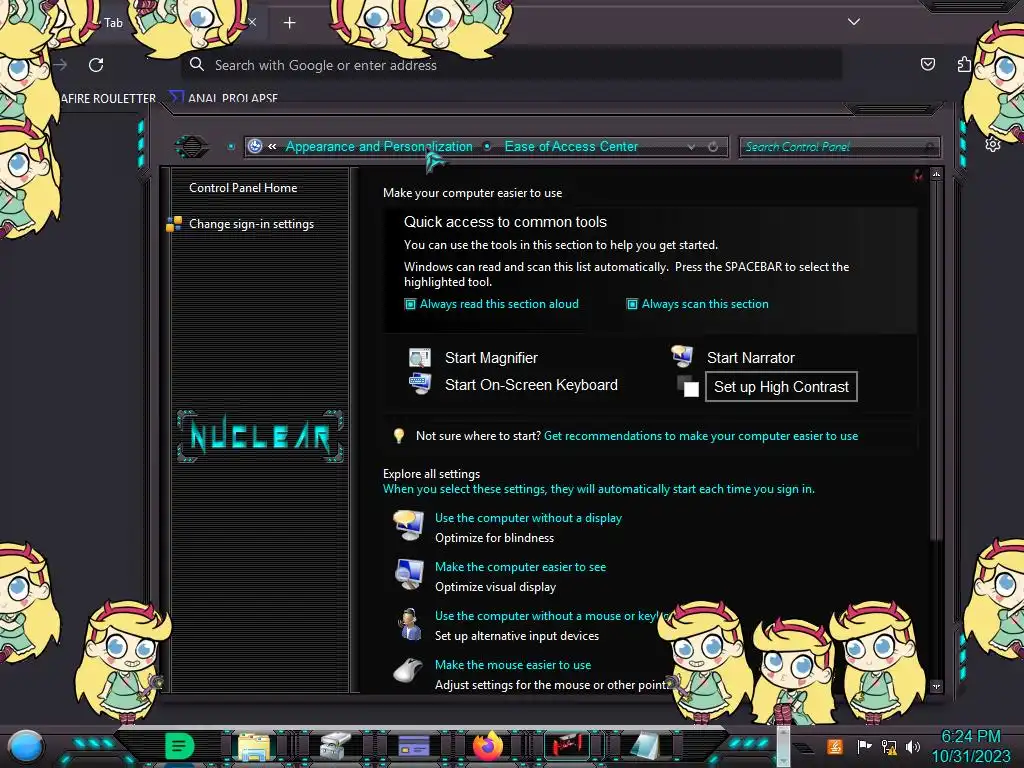Click the themed Back navigation button
The height and width of the screenshot is (768, 1024).
coord(191,146)
